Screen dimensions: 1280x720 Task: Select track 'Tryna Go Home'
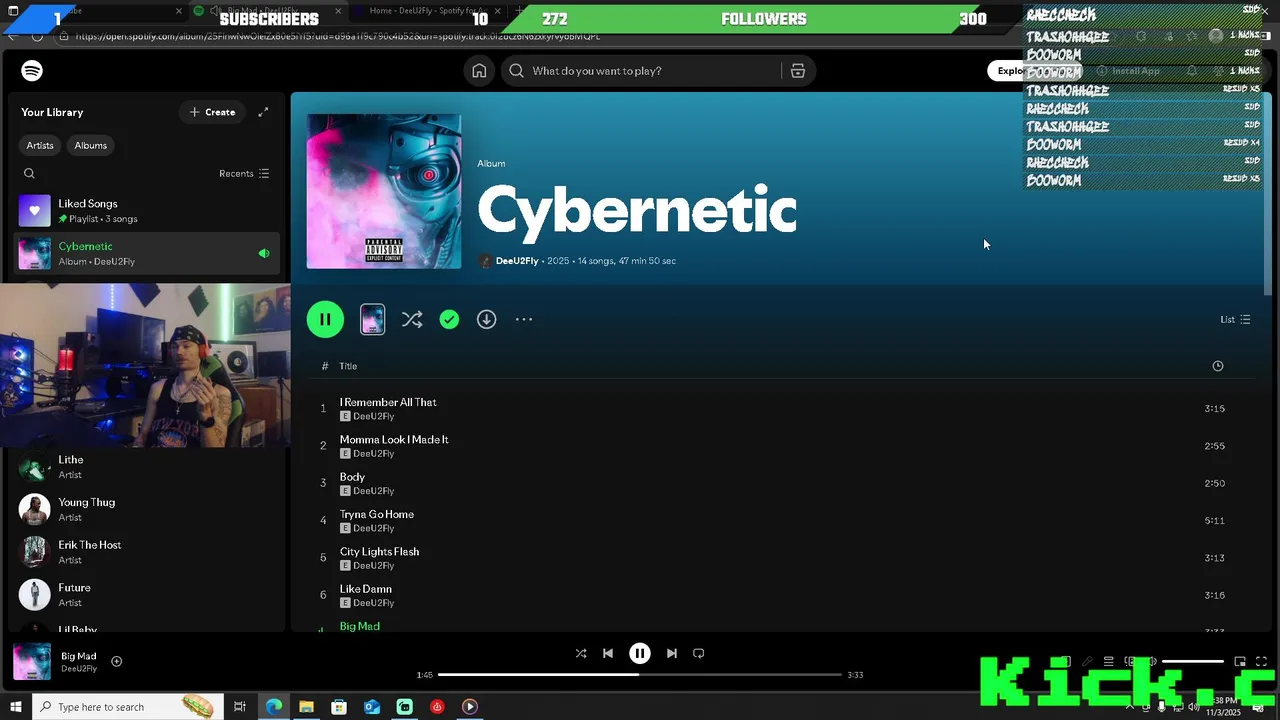pos(377,514)
